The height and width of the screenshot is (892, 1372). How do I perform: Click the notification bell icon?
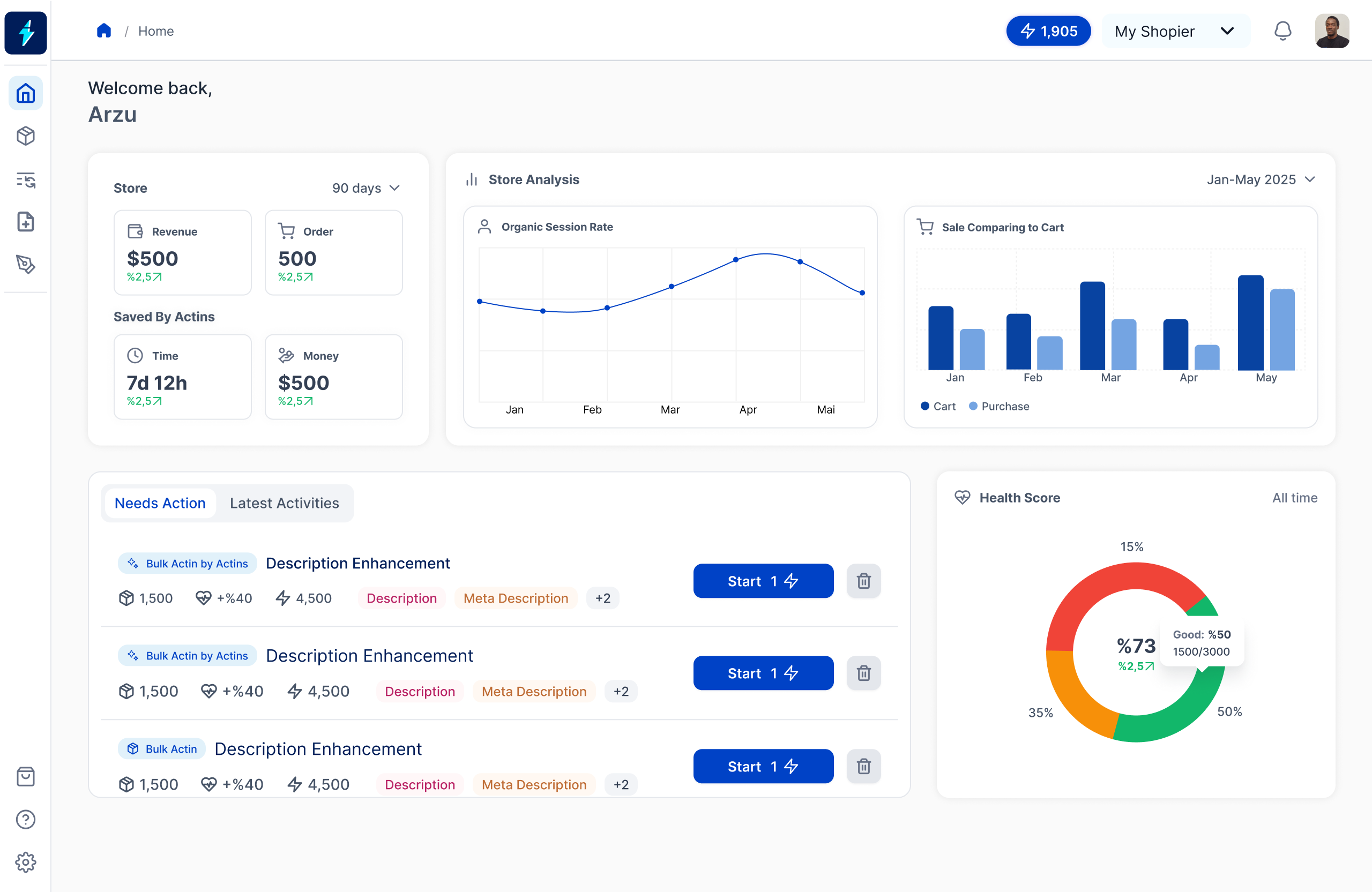[x=1282, y=31]
